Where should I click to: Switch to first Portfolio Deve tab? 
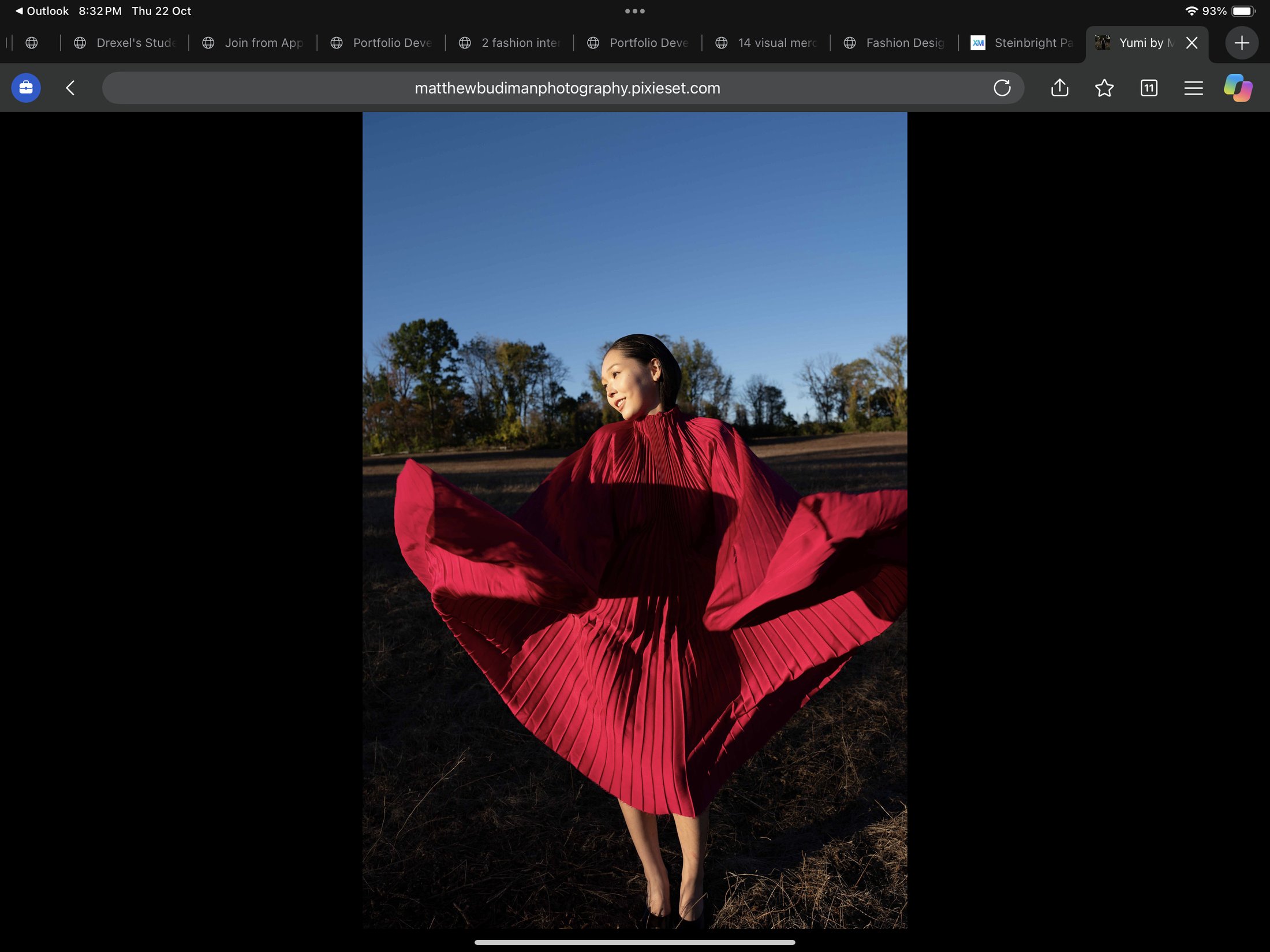[x=381, y=43]
